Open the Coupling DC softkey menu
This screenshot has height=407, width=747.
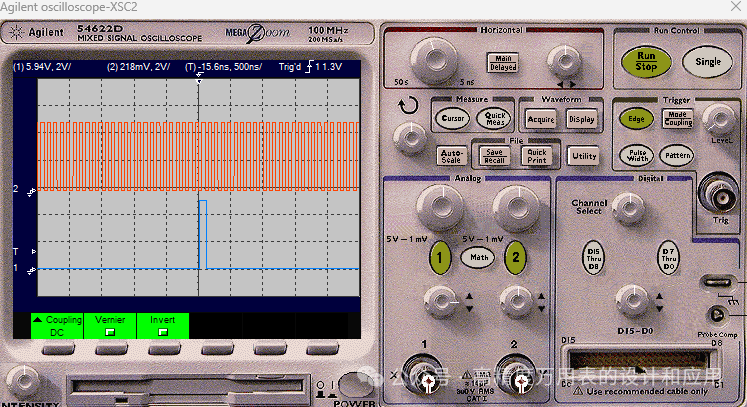[x=57, y=326]
